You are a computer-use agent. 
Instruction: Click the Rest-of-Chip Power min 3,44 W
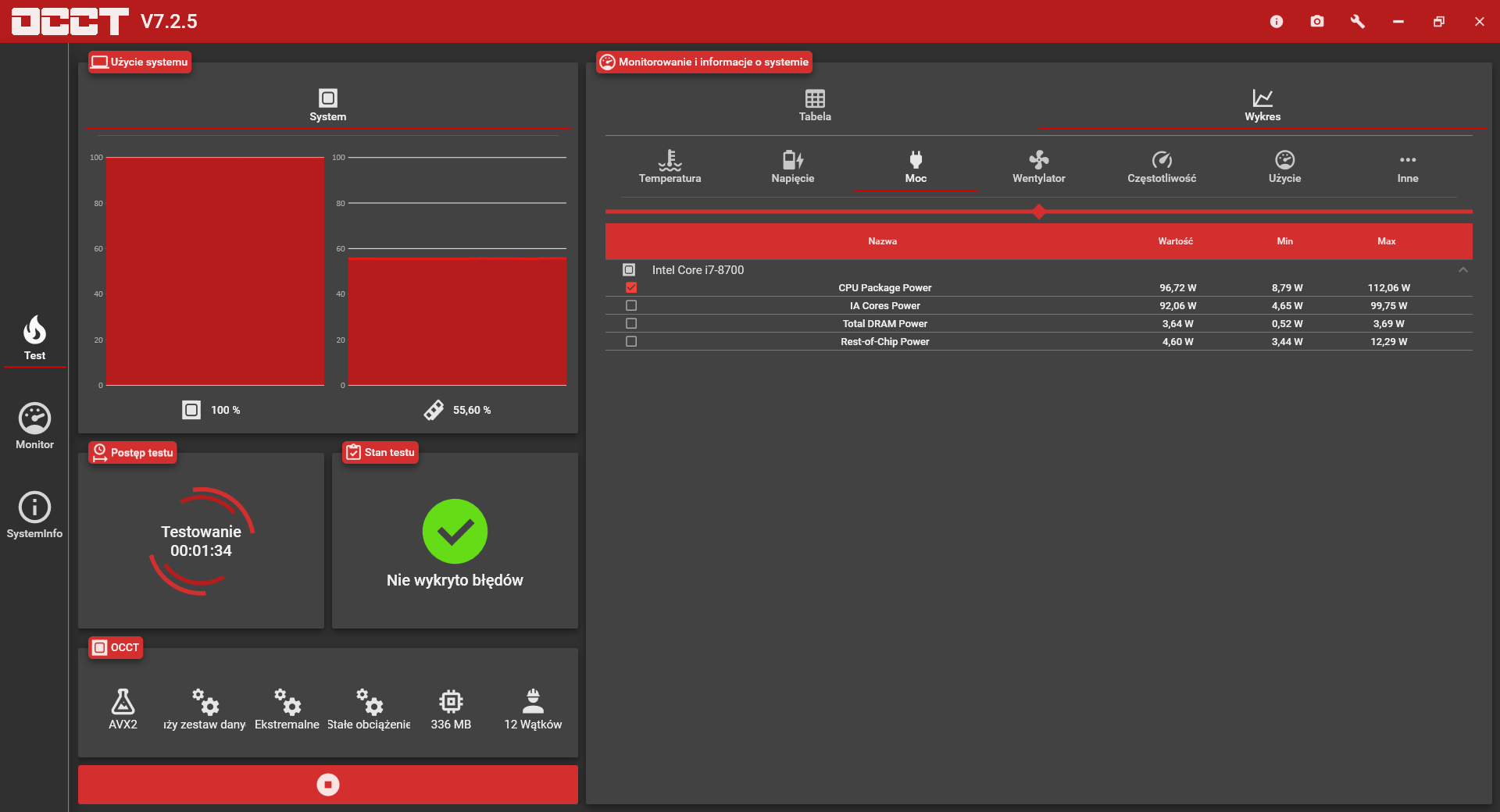click(1287, 341)
